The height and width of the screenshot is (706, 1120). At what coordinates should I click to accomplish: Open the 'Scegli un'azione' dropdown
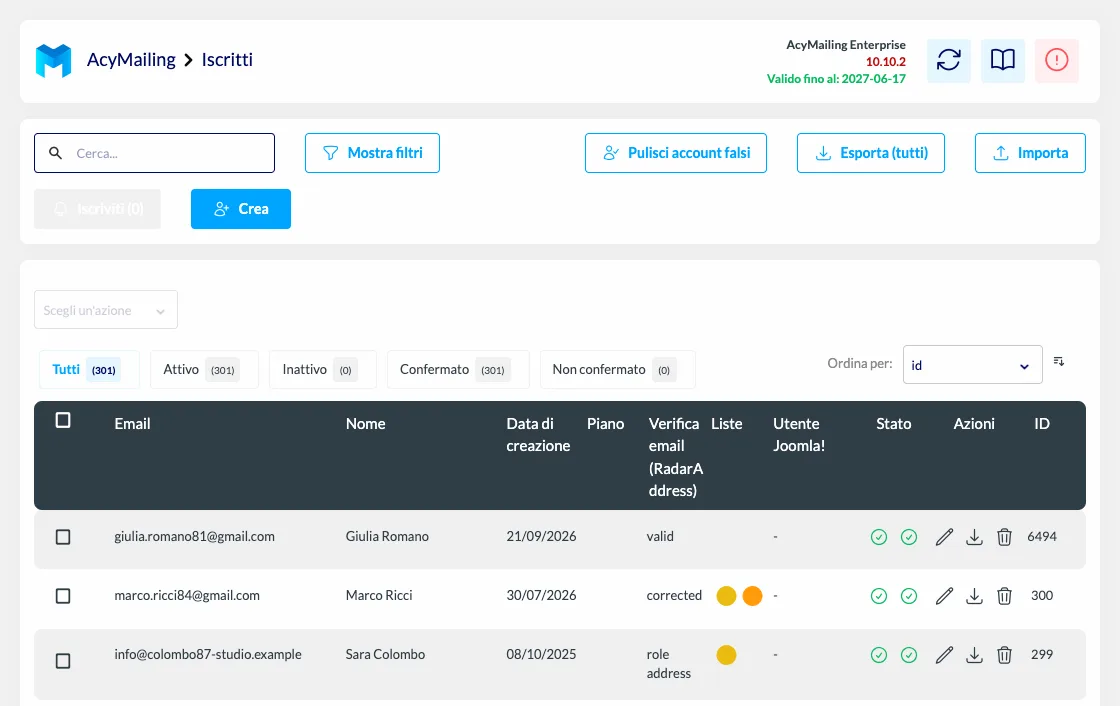click(x=106, y=309)
